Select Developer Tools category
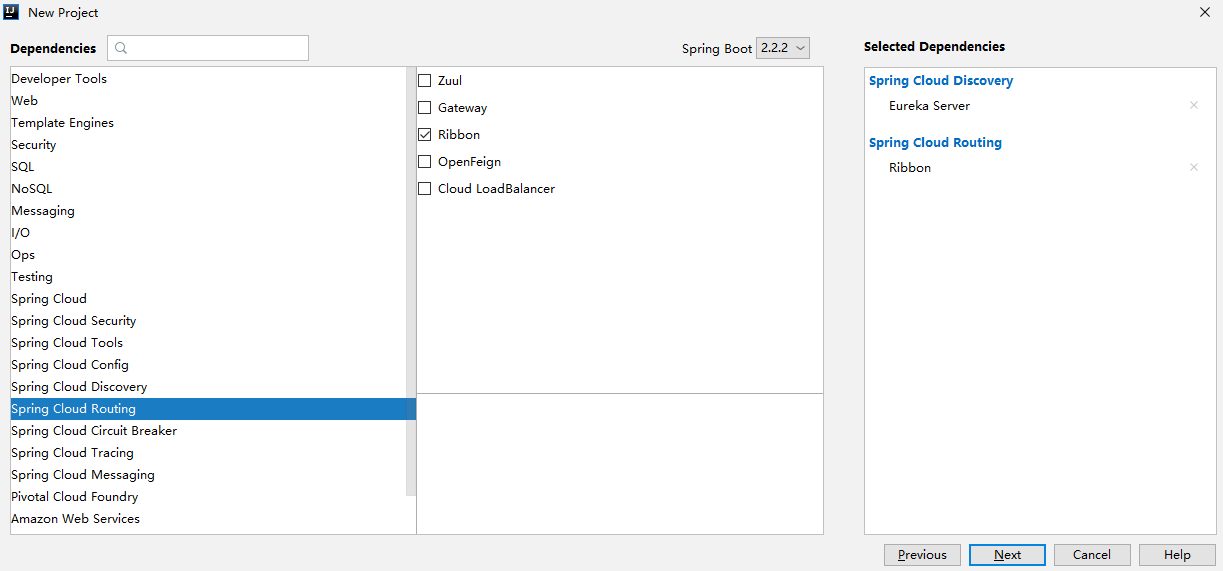The image size is (1223, 571). click(208, 79)
